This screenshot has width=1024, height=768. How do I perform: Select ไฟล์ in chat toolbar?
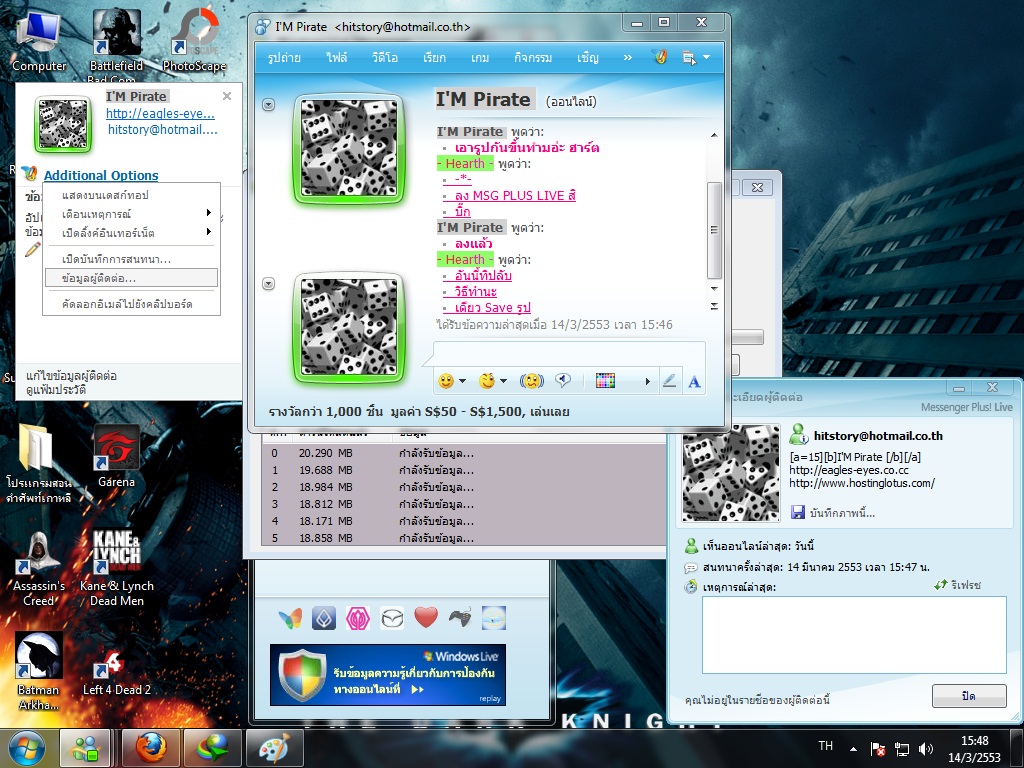click(337, 57)
